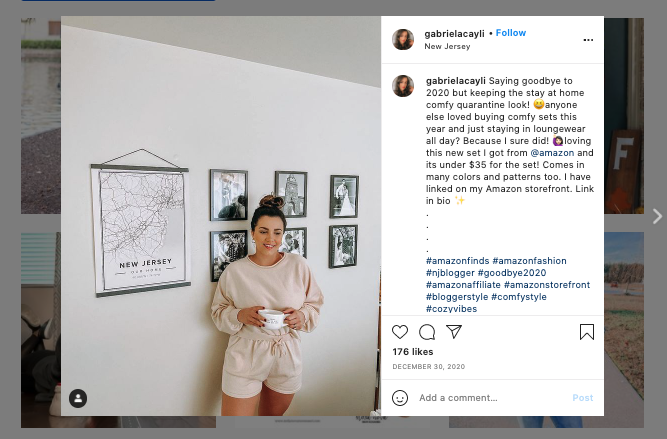Like the post with the heart icon
667x439 pixels.
(400, 332)
